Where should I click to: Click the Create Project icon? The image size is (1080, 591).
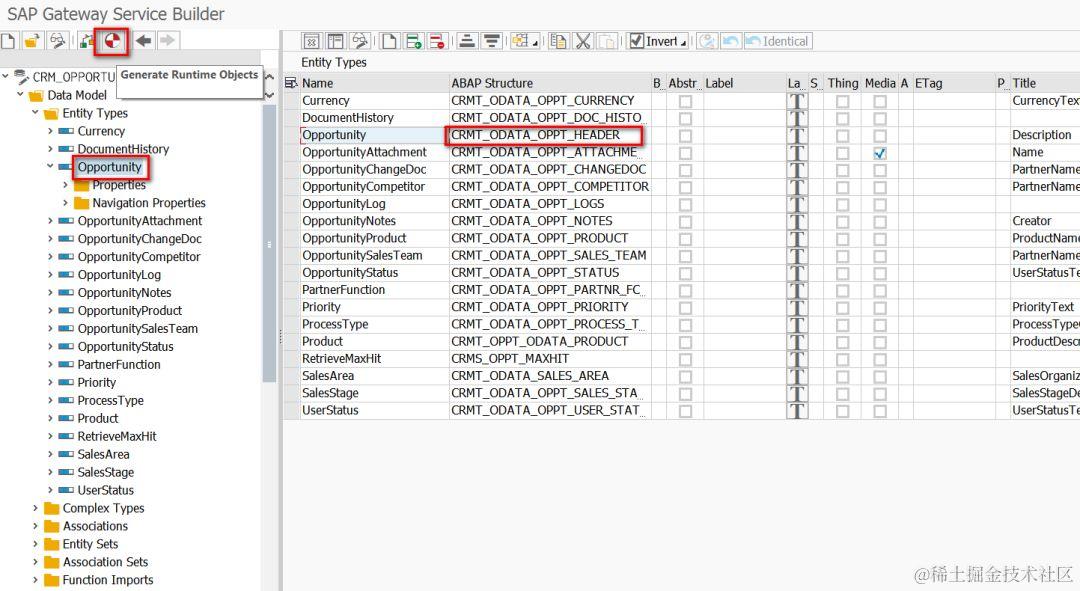[8, 41]
